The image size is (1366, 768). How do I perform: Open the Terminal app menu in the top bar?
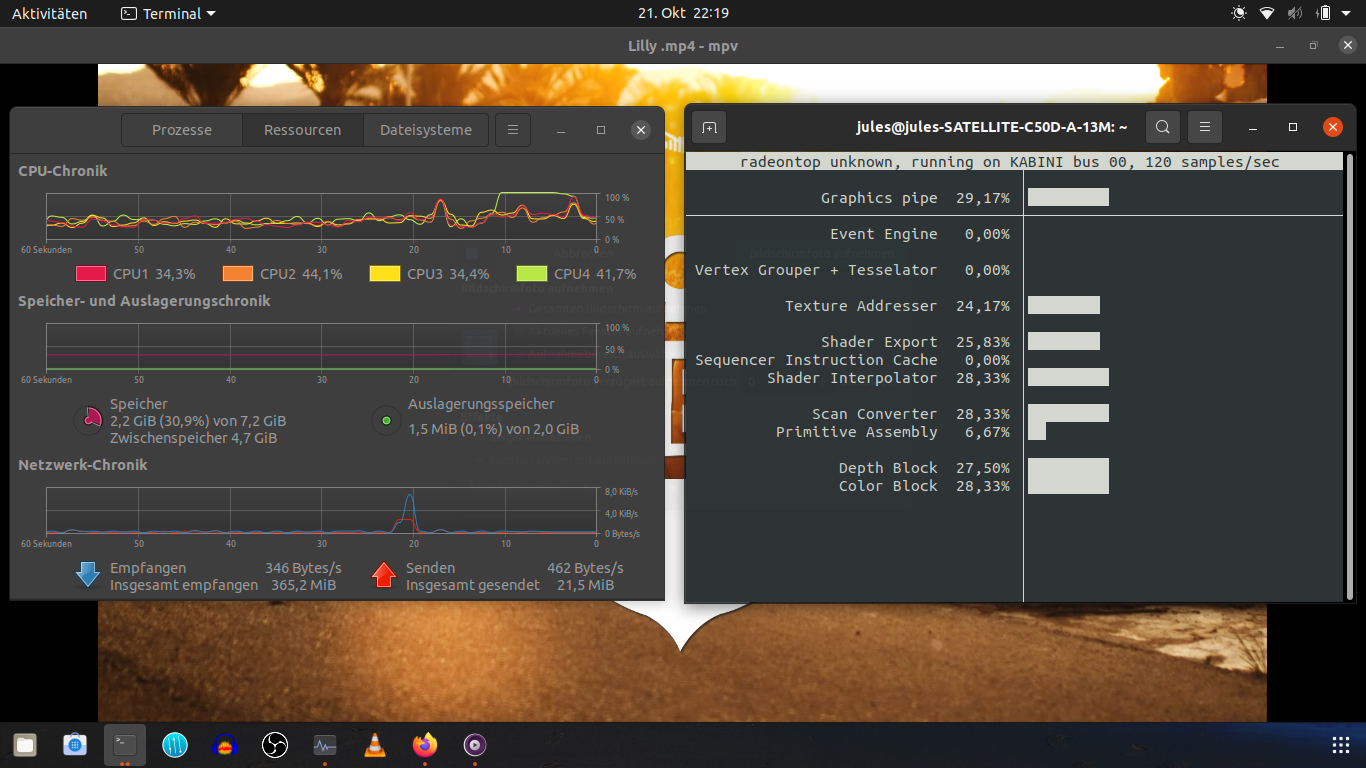168,14
